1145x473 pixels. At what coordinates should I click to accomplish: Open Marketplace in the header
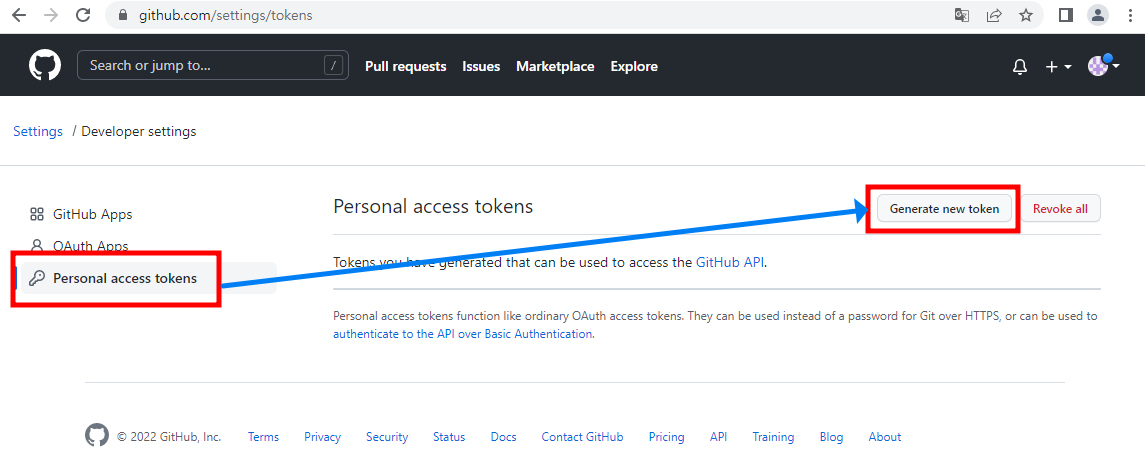tap(555, 66)
